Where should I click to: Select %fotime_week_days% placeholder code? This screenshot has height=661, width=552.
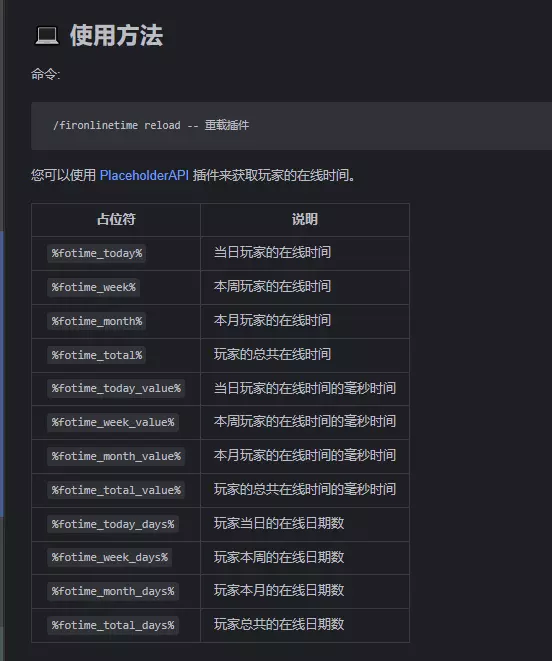(110, 557)
